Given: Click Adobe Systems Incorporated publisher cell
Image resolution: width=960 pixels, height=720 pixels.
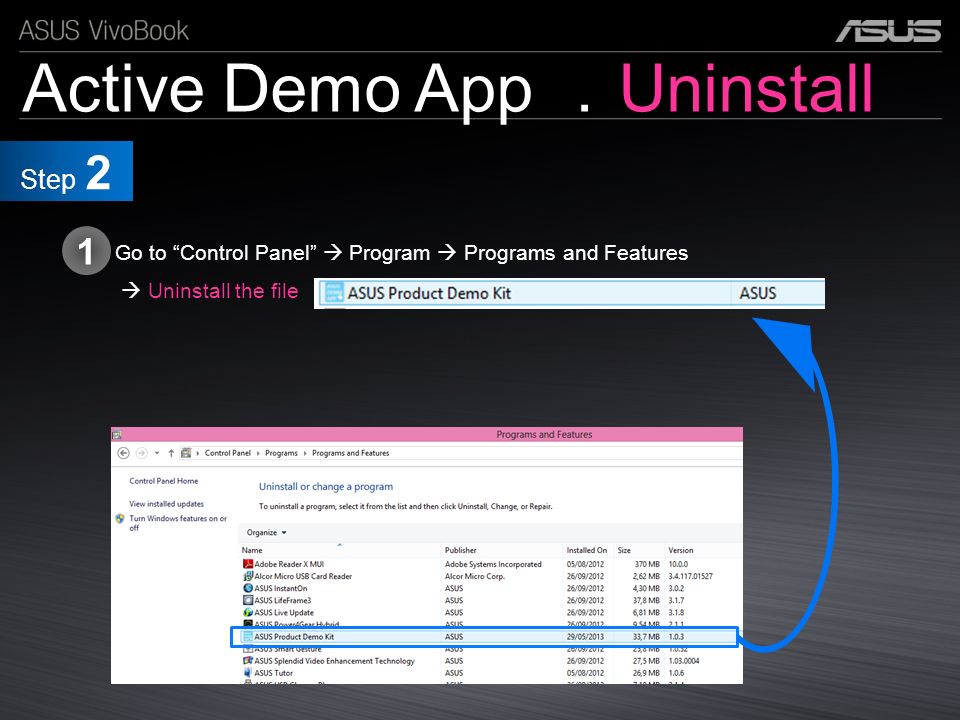Looking at the screenshot, I should pos(493,564).
